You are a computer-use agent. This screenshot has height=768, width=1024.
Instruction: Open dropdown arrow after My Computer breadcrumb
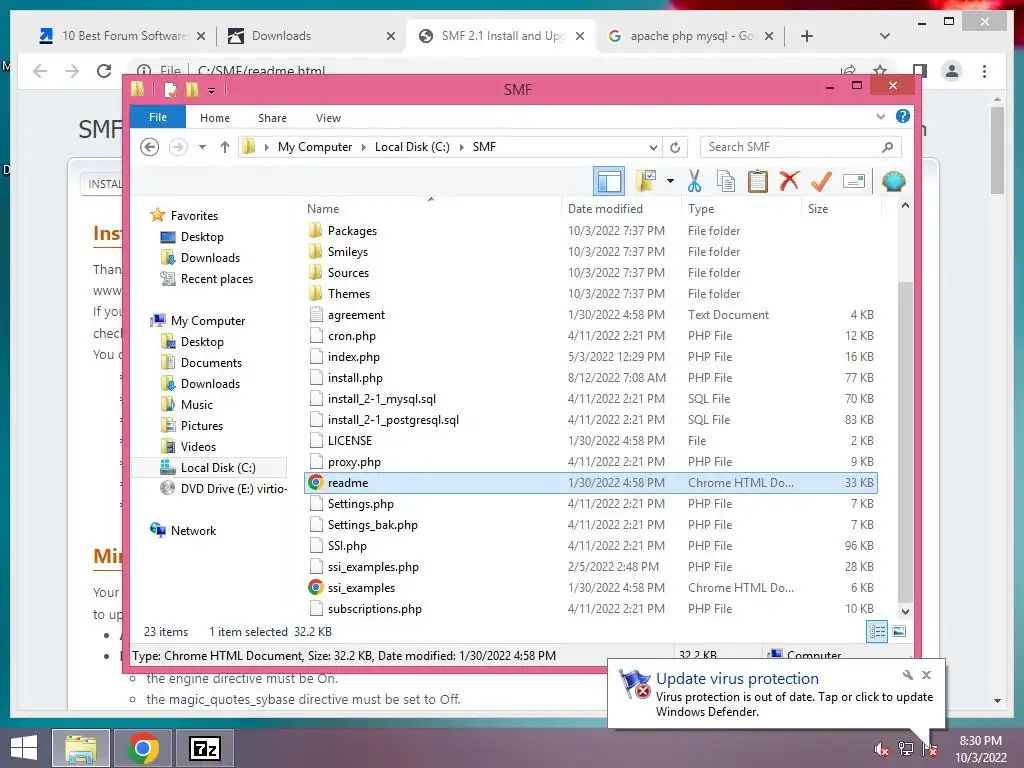tap(364, 147)
